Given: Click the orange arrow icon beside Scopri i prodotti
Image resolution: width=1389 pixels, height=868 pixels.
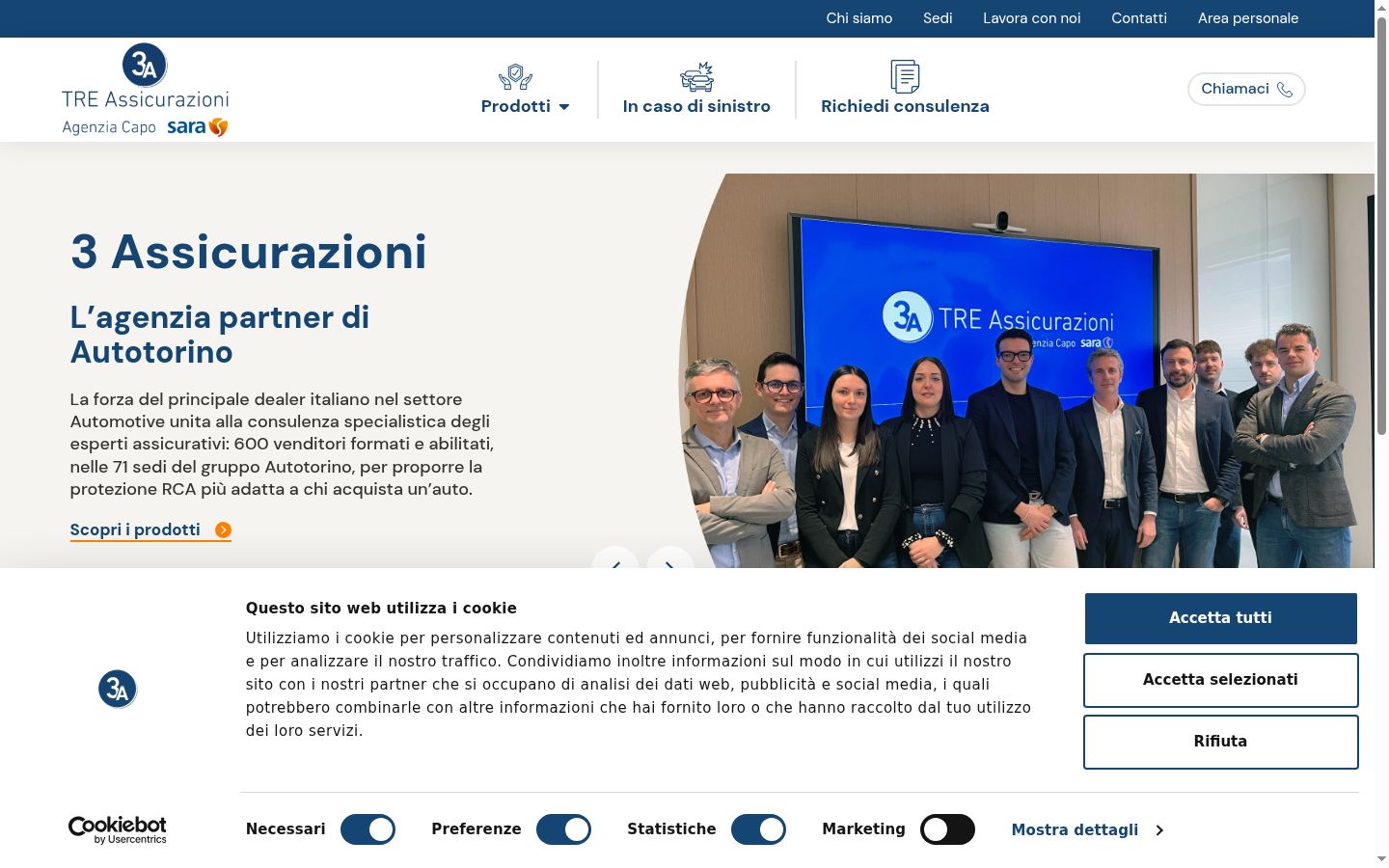Looking at the screenshot, I should tap(223, 529).
